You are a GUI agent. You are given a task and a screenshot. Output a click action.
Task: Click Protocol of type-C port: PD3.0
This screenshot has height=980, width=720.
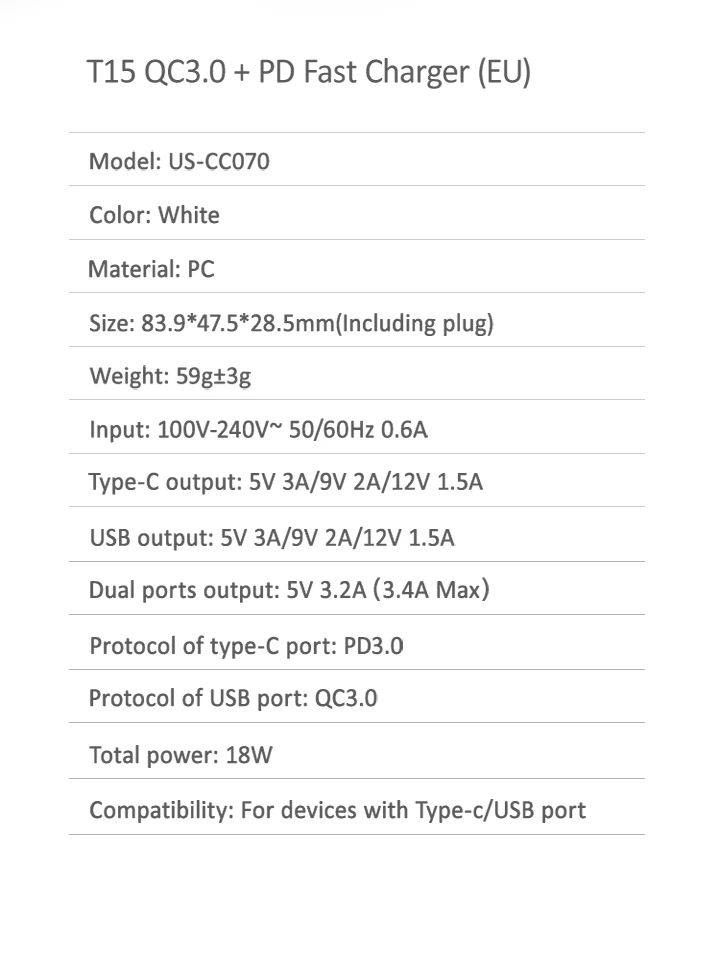[x=246, y=646]
